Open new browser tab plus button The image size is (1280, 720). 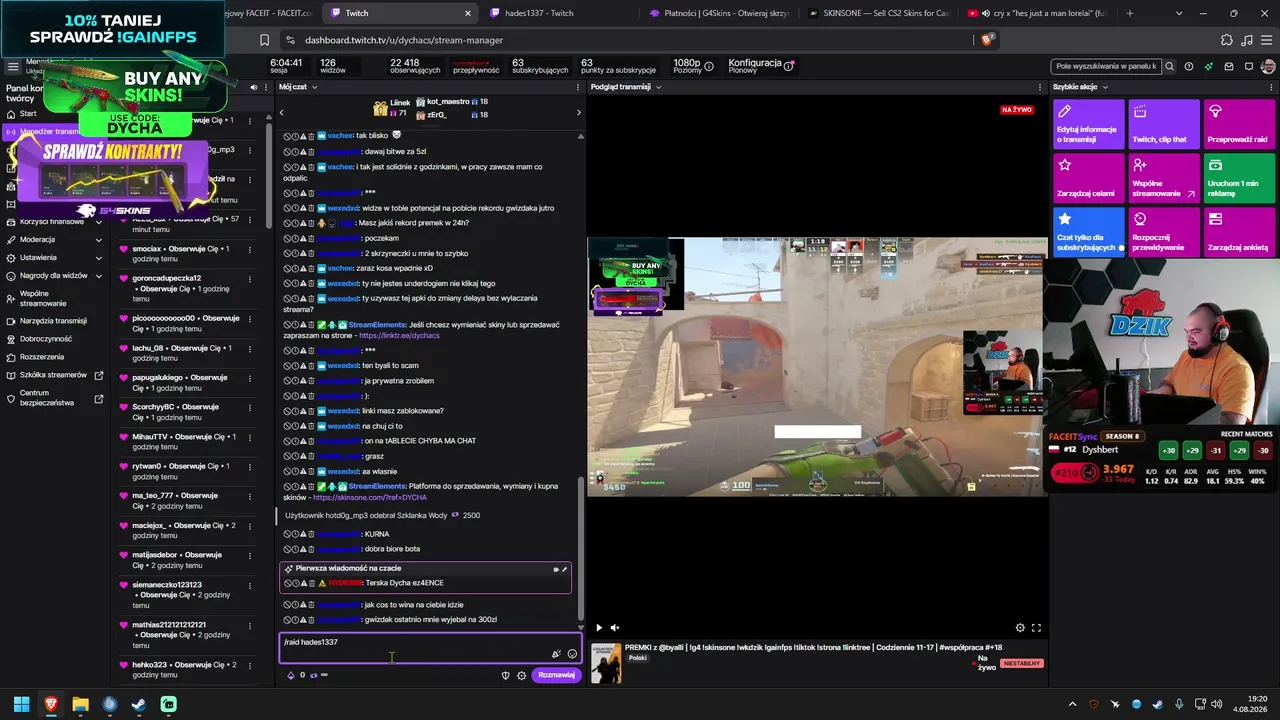click(1130, 13)
